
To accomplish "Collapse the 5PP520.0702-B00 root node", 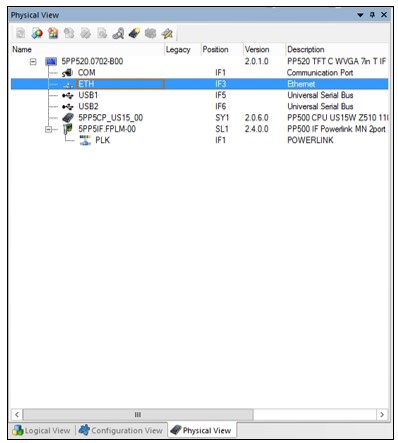I will [33, 62].
